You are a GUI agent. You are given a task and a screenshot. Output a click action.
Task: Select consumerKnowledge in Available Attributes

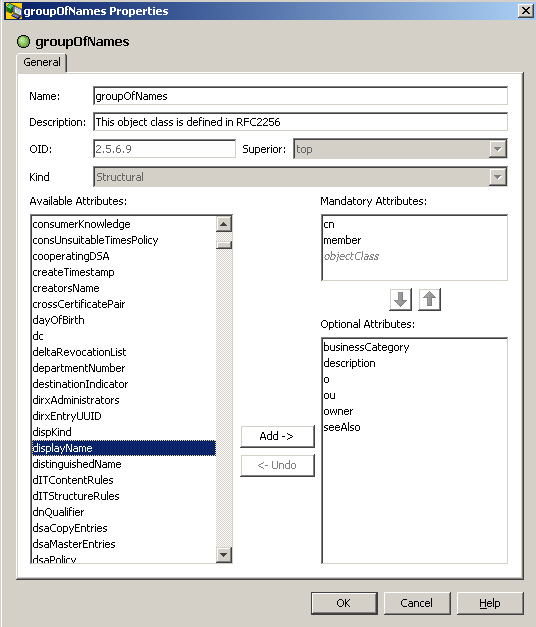point(124,224)
